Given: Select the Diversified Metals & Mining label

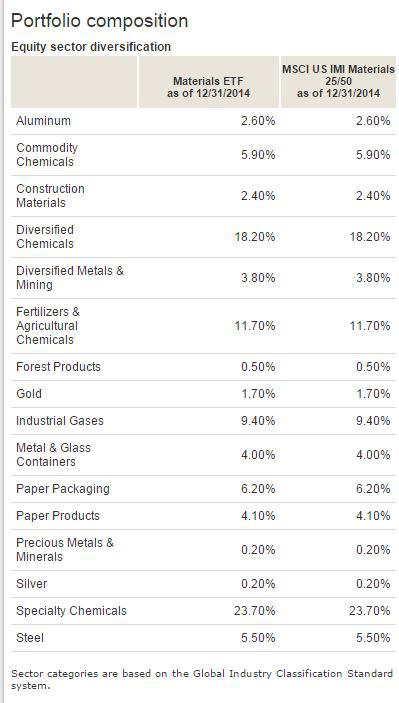Looking at the screenshot, I should tap(70, 278).
